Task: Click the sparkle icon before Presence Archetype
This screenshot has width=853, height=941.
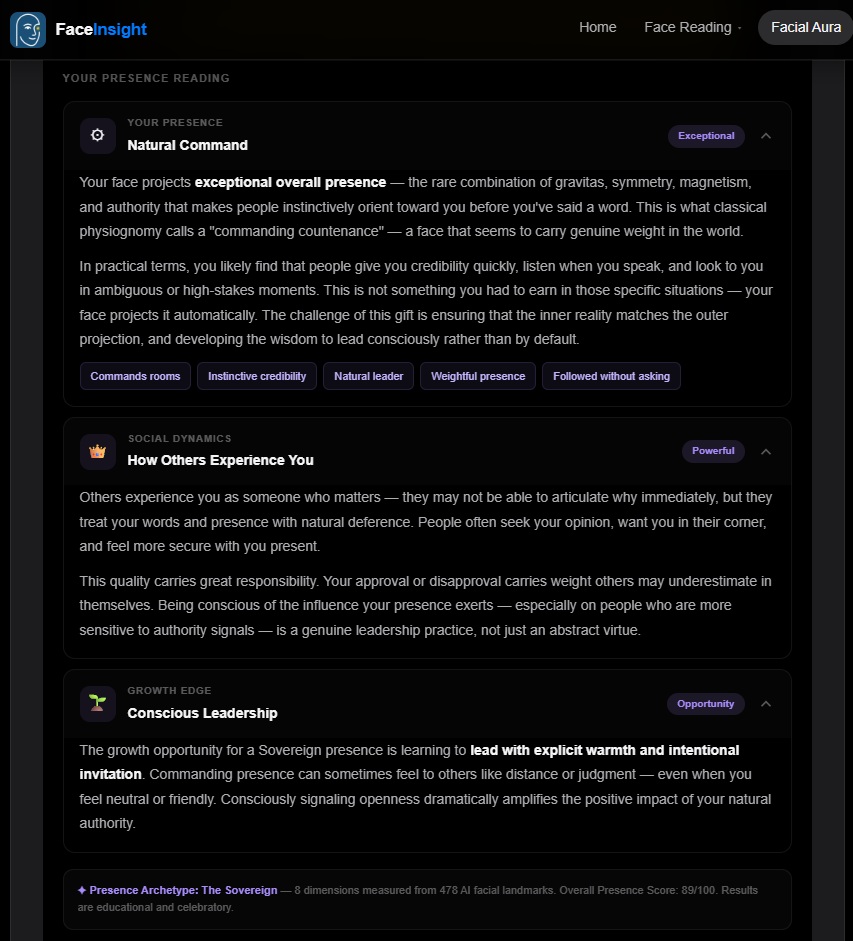Action: coord(82,890)
